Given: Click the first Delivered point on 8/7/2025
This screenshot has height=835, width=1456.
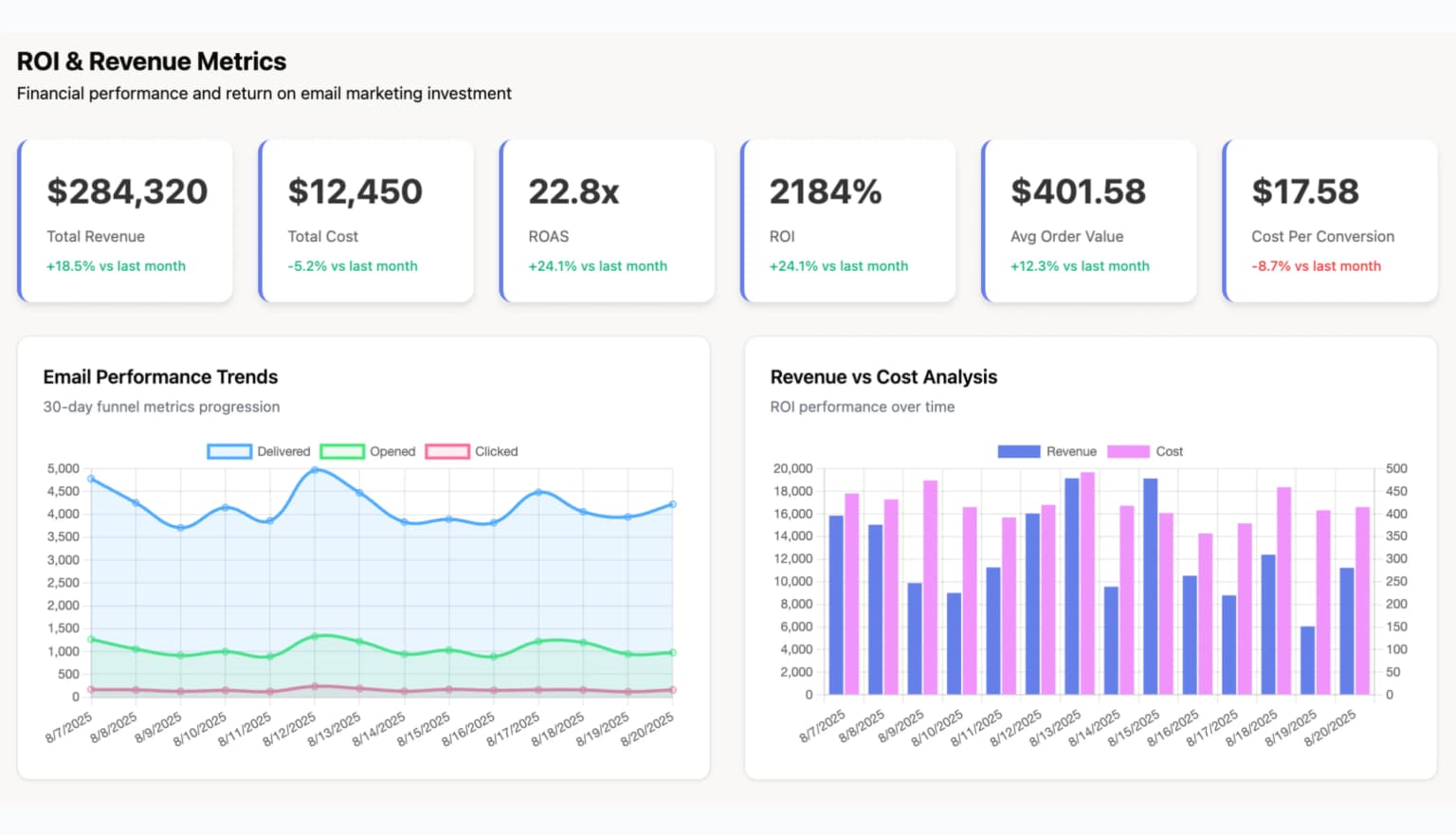Looking at the screenshot, I should (x=91, y=479).
